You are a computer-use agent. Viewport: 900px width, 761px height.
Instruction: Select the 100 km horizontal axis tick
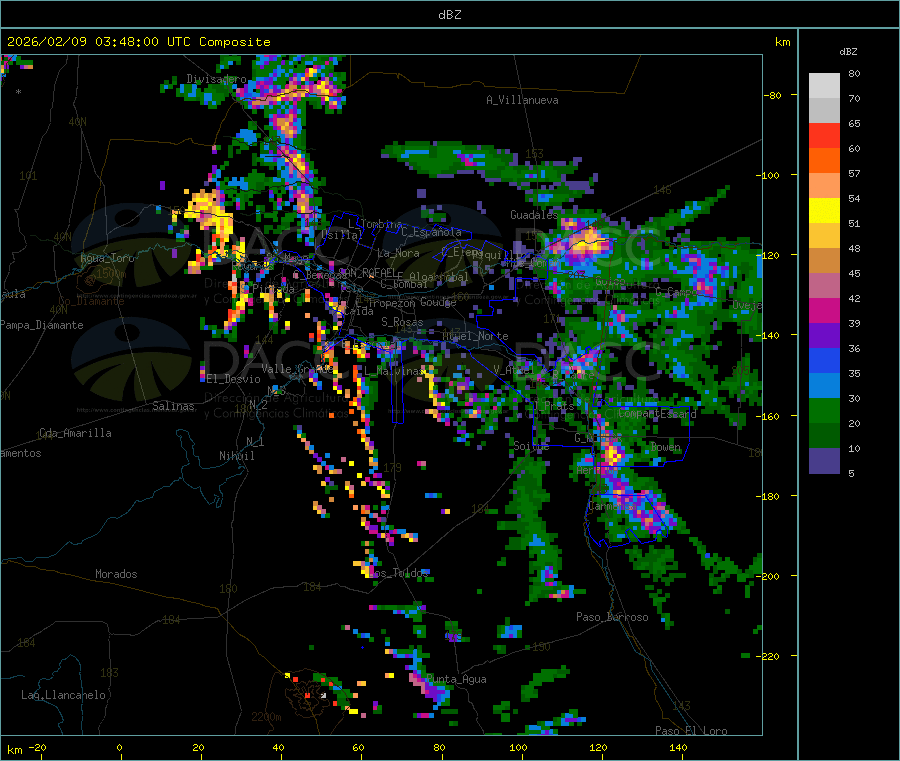518,747
